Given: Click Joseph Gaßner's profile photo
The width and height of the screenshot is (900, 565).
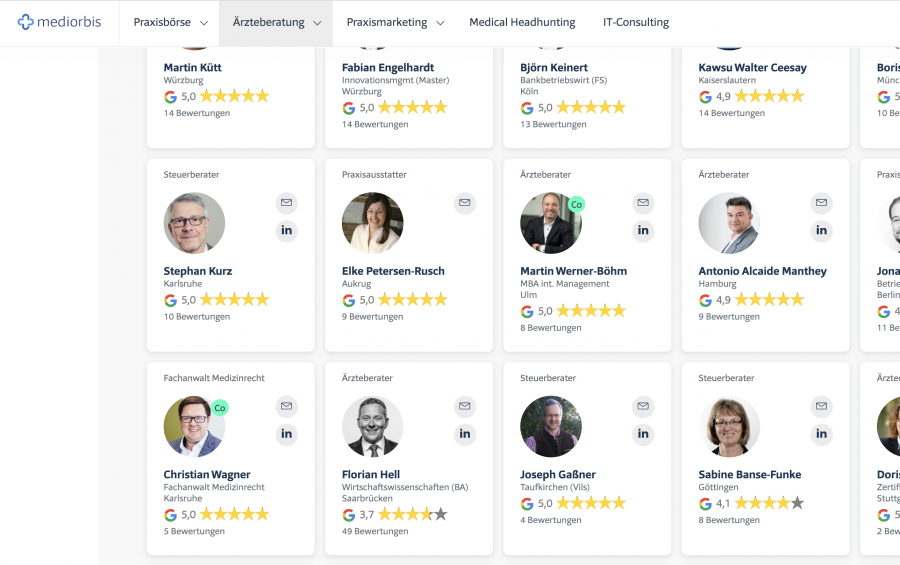Looking at the screenshot, I should [x=550, y=427].
